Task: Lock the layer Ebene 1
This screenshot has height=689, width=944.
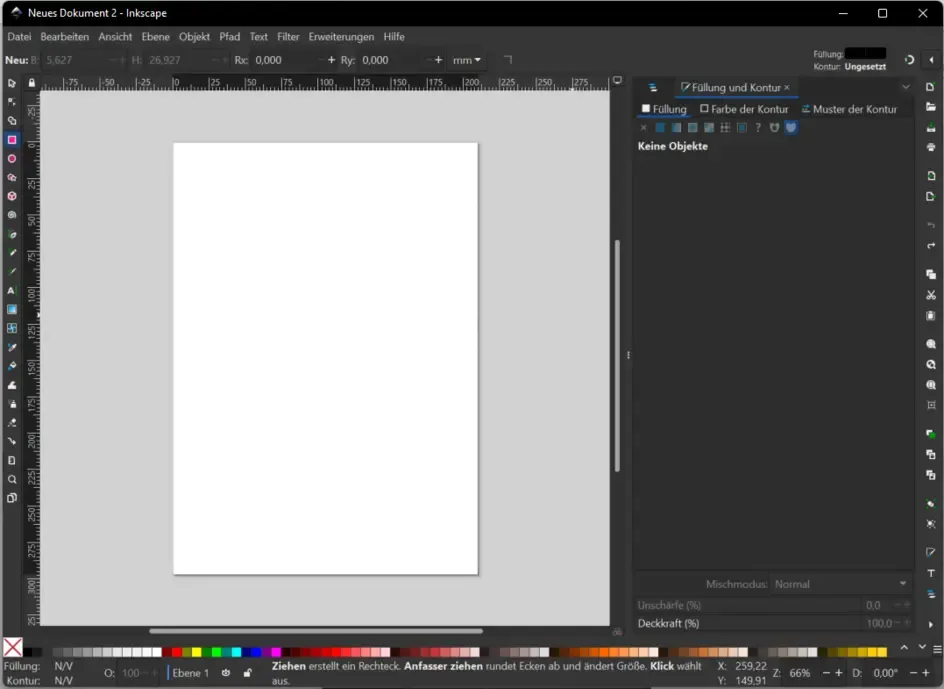Action: tap(246, 672)
